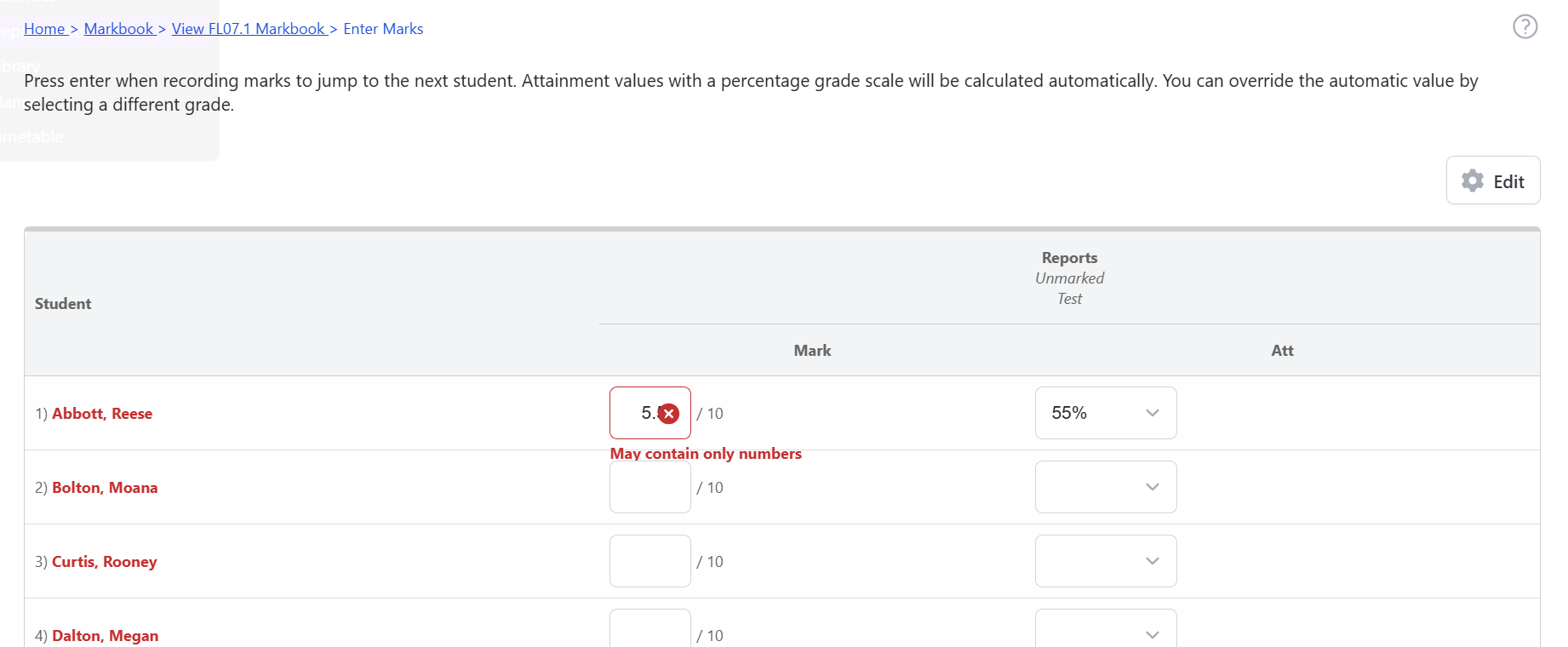Viewport: 1568px width, 647px height.
Task: Click the gear icon on Edit button
Action: click(1472, 180)
